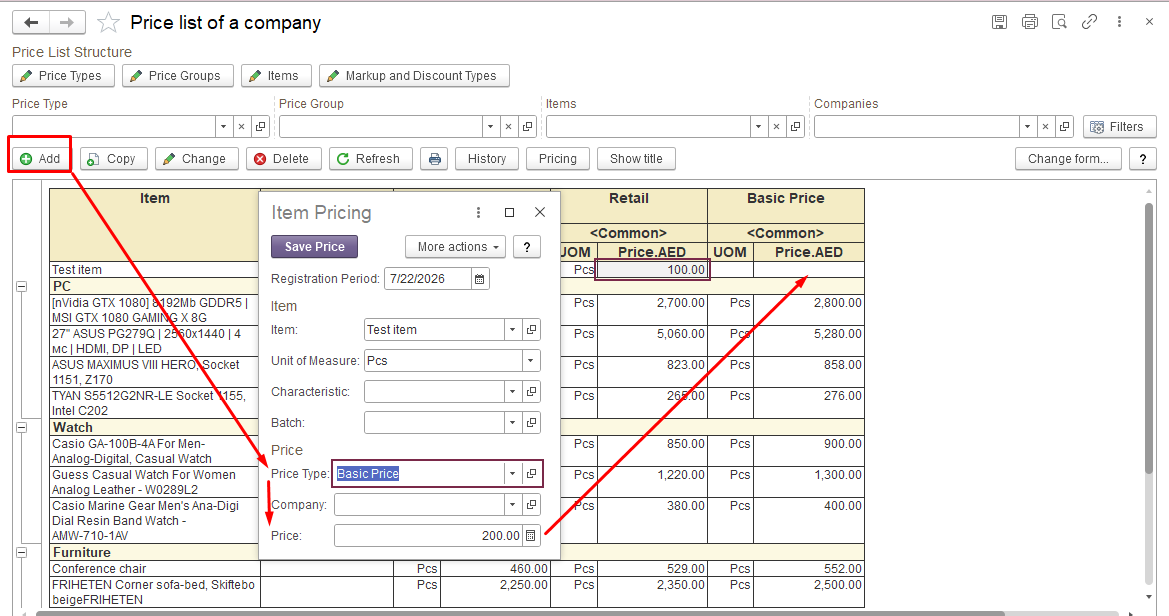Open the Price Groups structure button
The width and height of the screenshot is (1169, 616).
[177, 76]
